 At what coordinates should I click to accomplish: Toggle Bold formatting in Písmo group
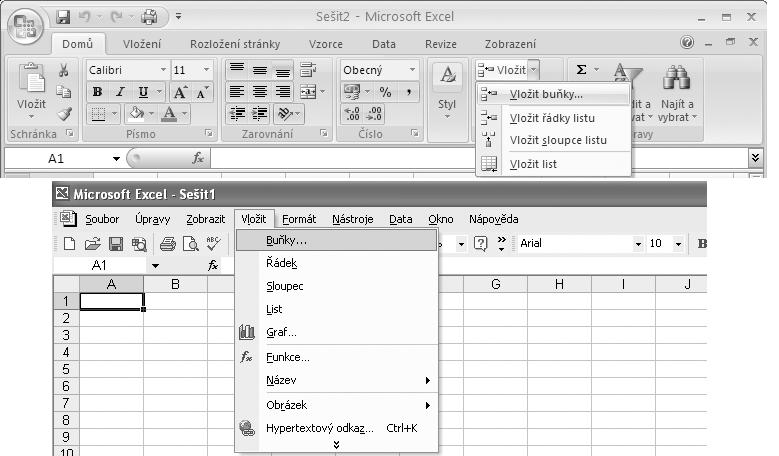click(x=97, y=92)
